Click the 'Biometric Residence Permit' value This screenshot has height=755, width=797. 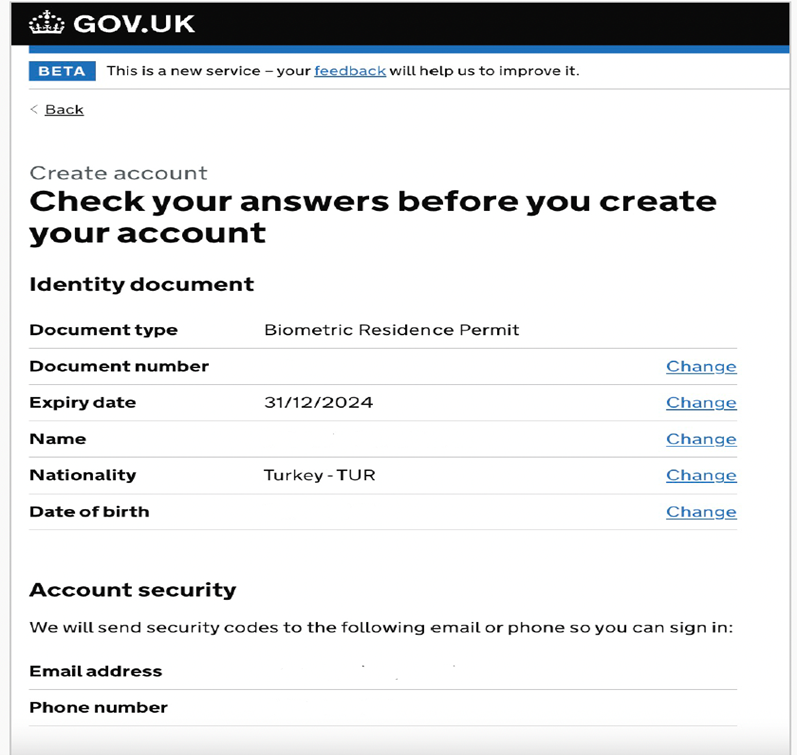click(391, 330)
